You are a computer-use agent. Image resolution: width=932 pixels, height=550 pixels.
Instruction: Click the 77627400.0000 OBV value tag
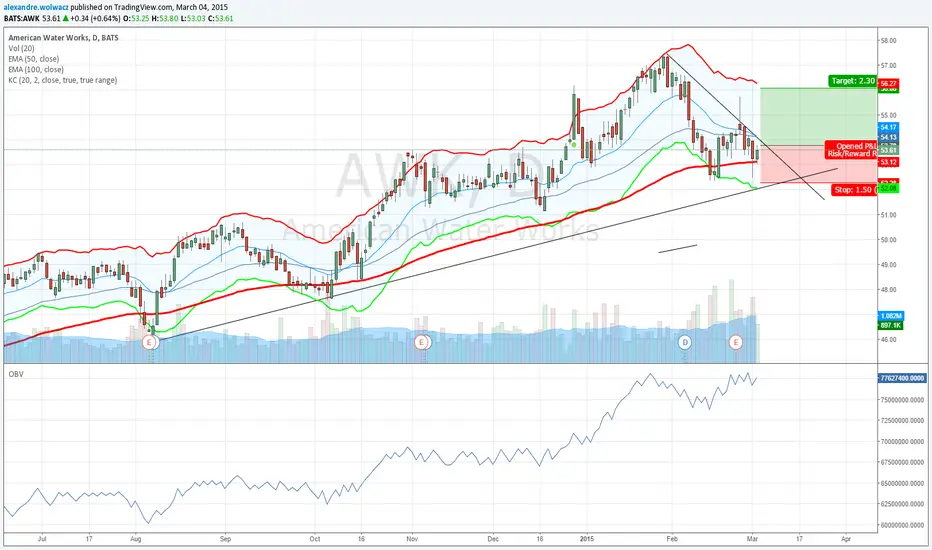pos(902,378)
